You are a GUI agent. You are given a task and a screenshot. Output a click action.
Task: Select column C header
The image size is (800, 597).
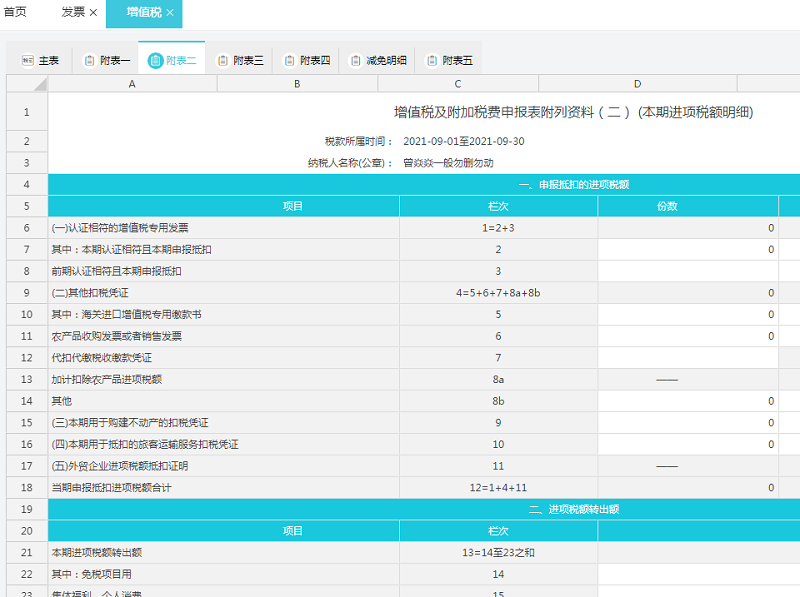click(x=457, y=84)
